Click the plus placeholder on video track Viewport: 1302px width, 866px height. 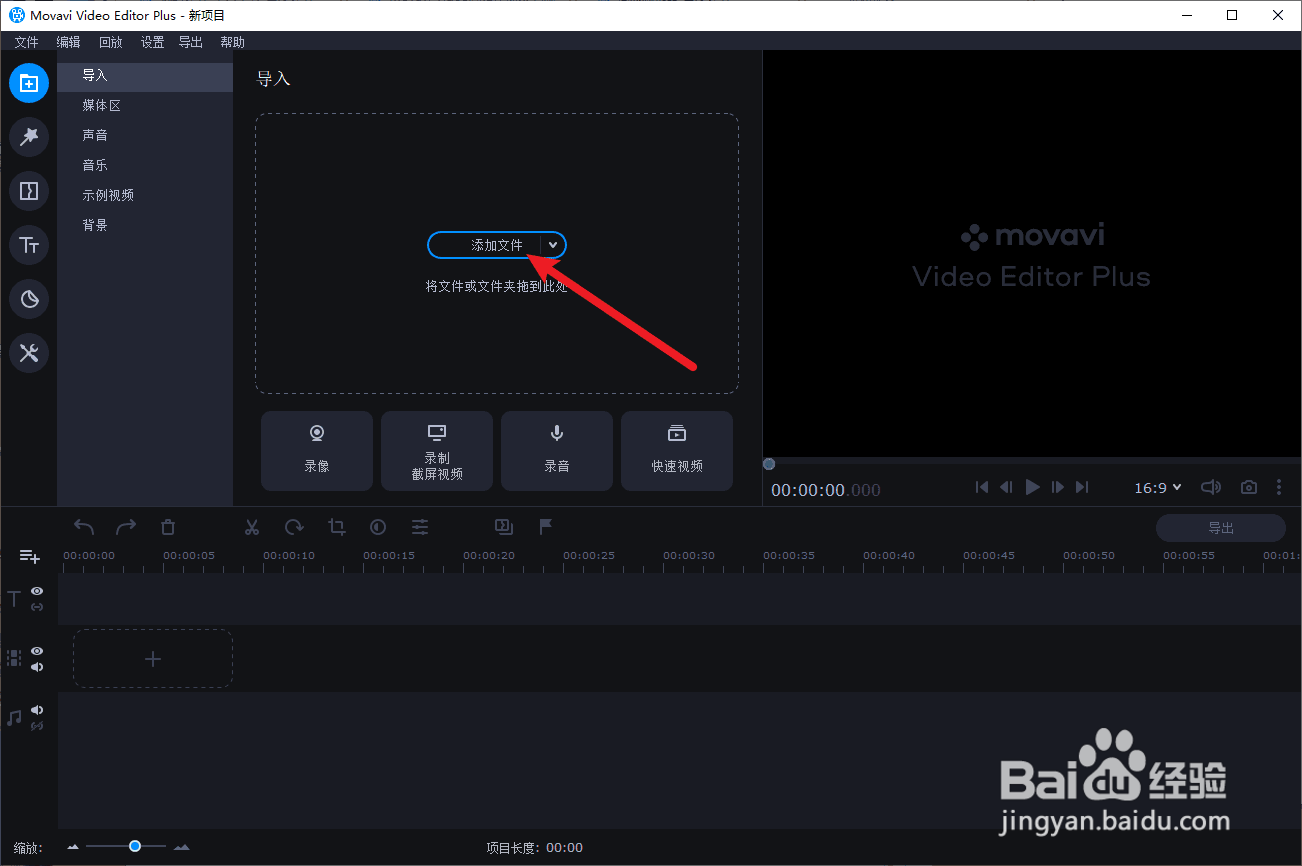153,658
